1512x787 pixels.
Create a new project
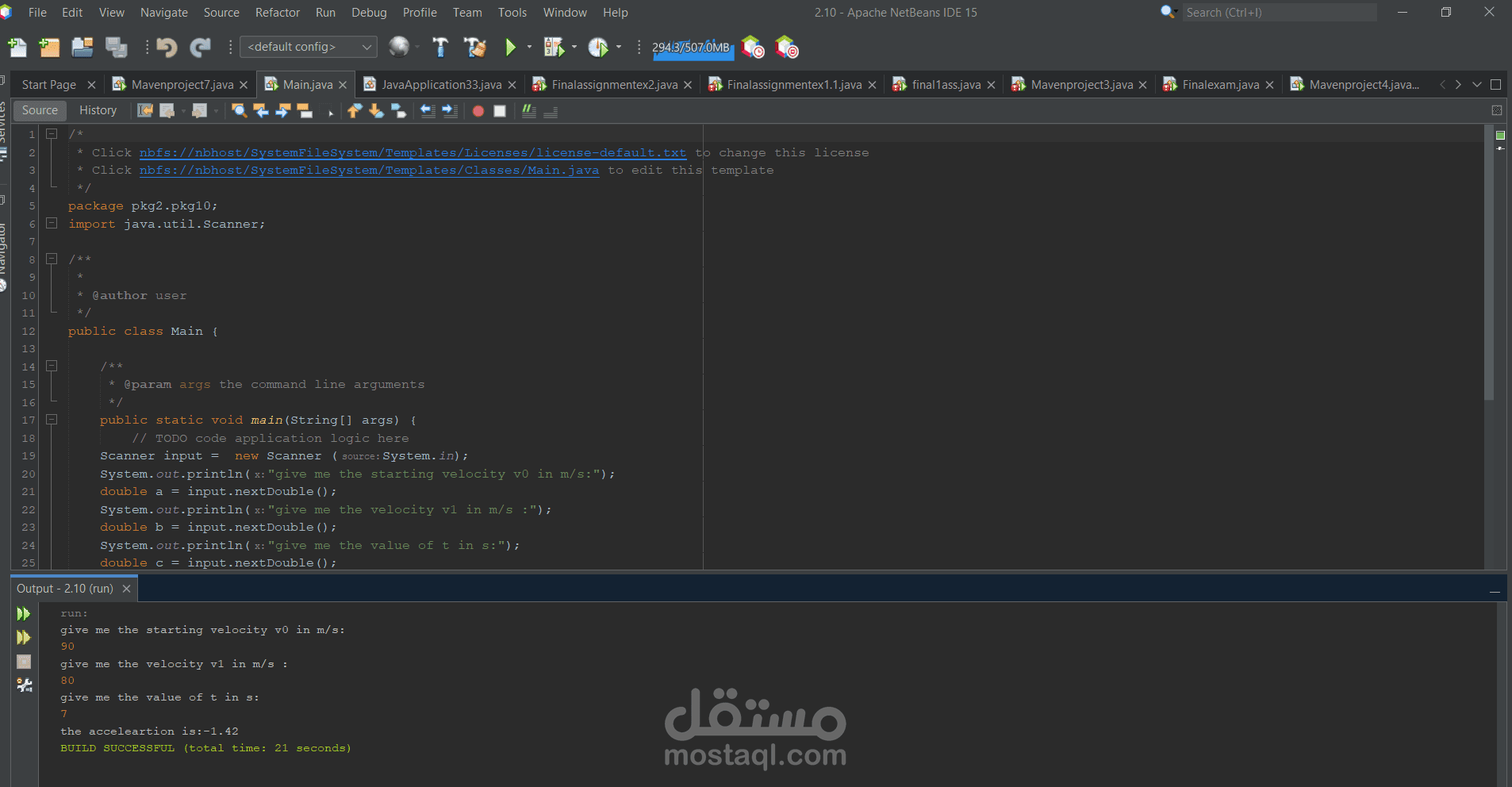coord(49,47)
